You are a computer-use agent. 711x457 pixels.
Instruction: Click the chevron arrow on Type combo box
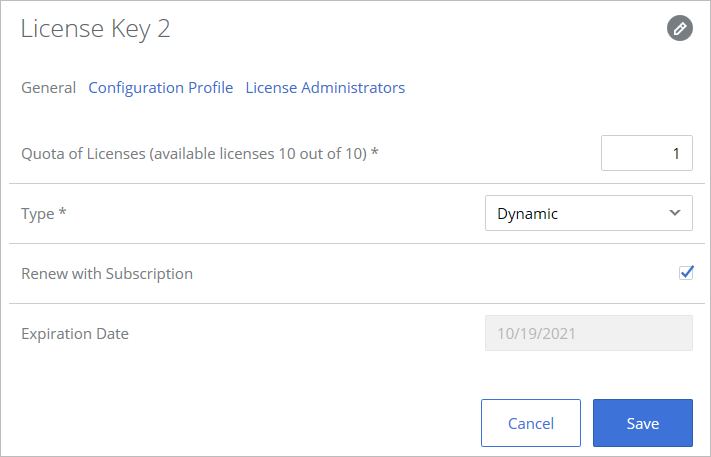pyautogui.click(x=676, y=213)
